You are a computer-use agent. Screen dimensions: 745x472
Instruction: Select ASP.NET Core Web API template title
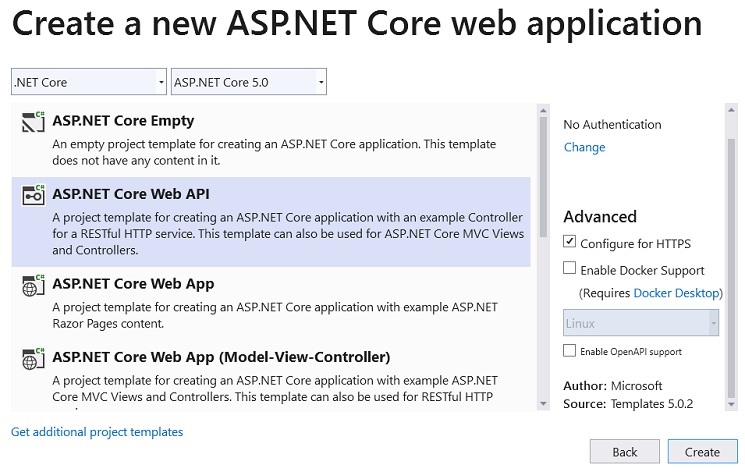[131, 194]
